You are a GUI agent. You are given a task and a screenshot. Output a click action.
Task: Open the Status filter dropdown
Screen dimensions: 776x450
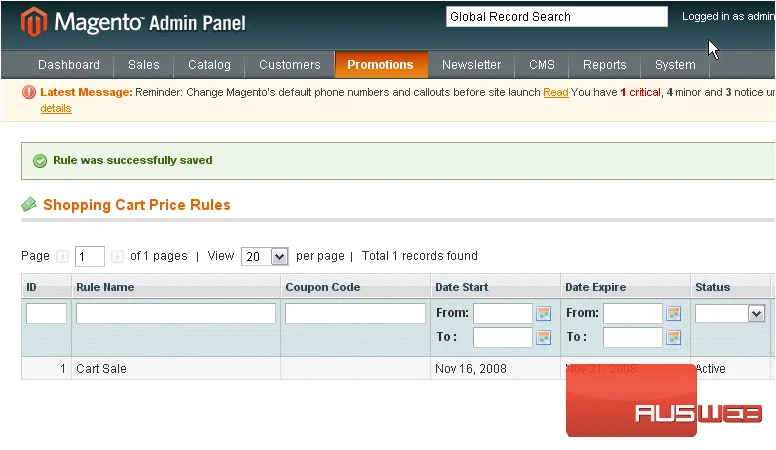[730, 313]
